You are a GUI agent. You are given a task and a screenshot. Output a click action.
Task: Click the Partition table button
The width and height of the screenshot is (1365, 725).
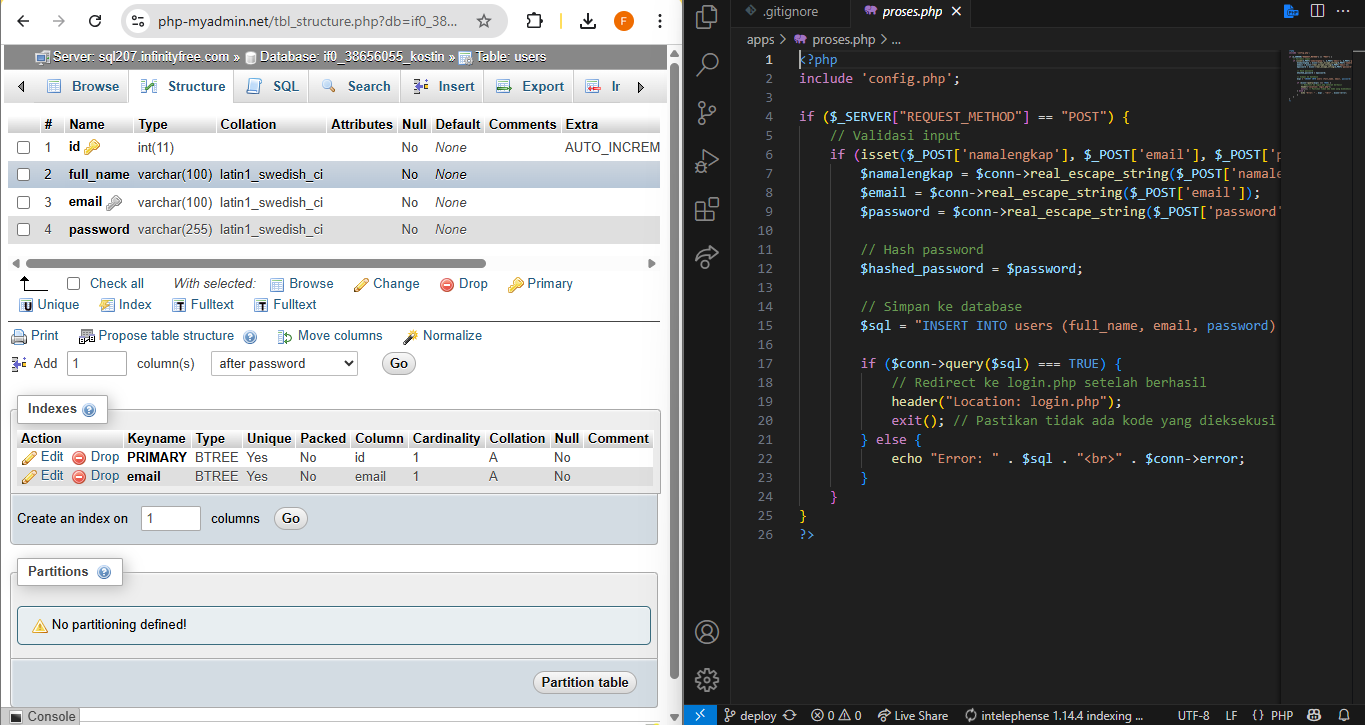tap(585, 683)
